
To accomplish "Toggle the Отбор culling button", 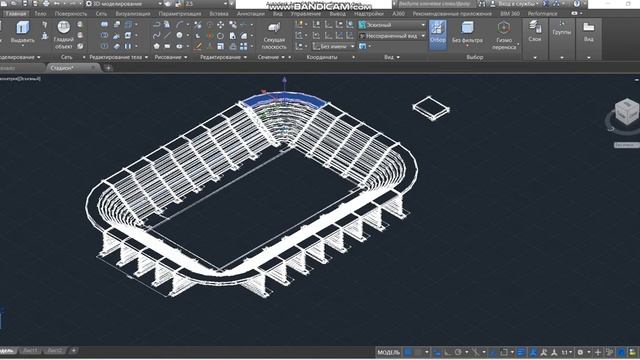I will 438,35.
